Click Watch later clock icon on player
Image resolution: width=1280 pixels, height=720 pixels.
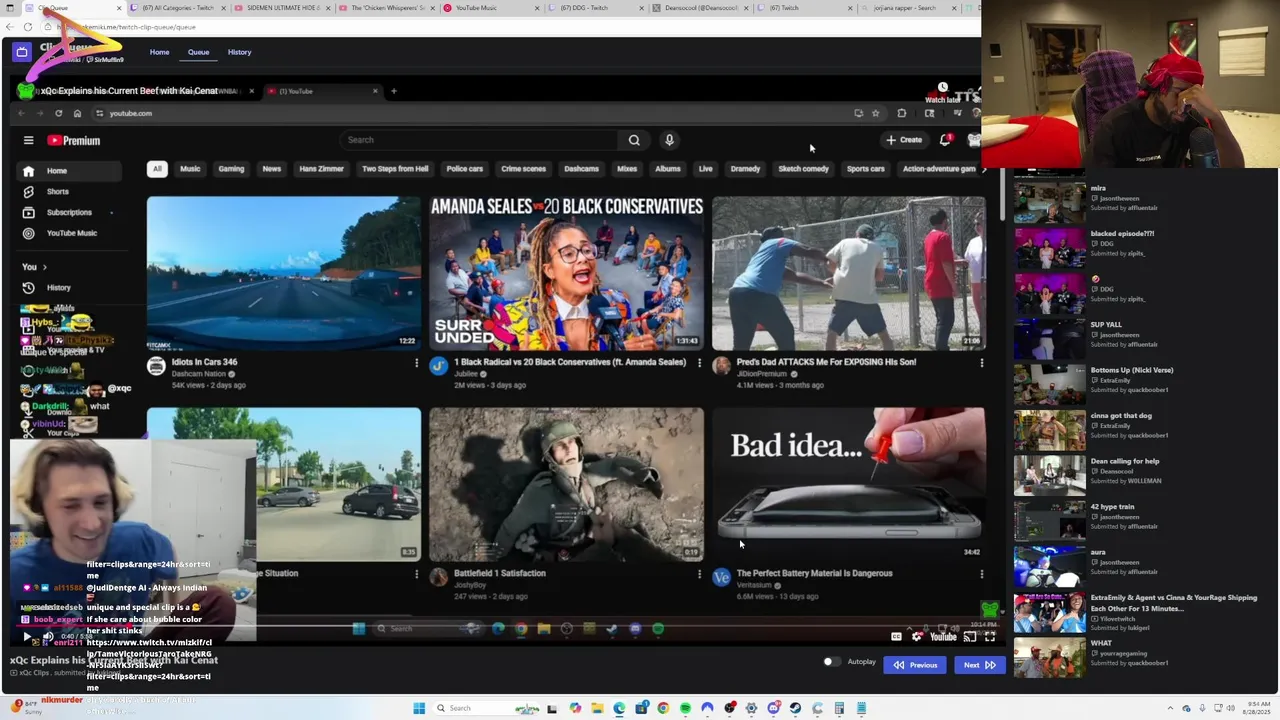pos(942,88)
